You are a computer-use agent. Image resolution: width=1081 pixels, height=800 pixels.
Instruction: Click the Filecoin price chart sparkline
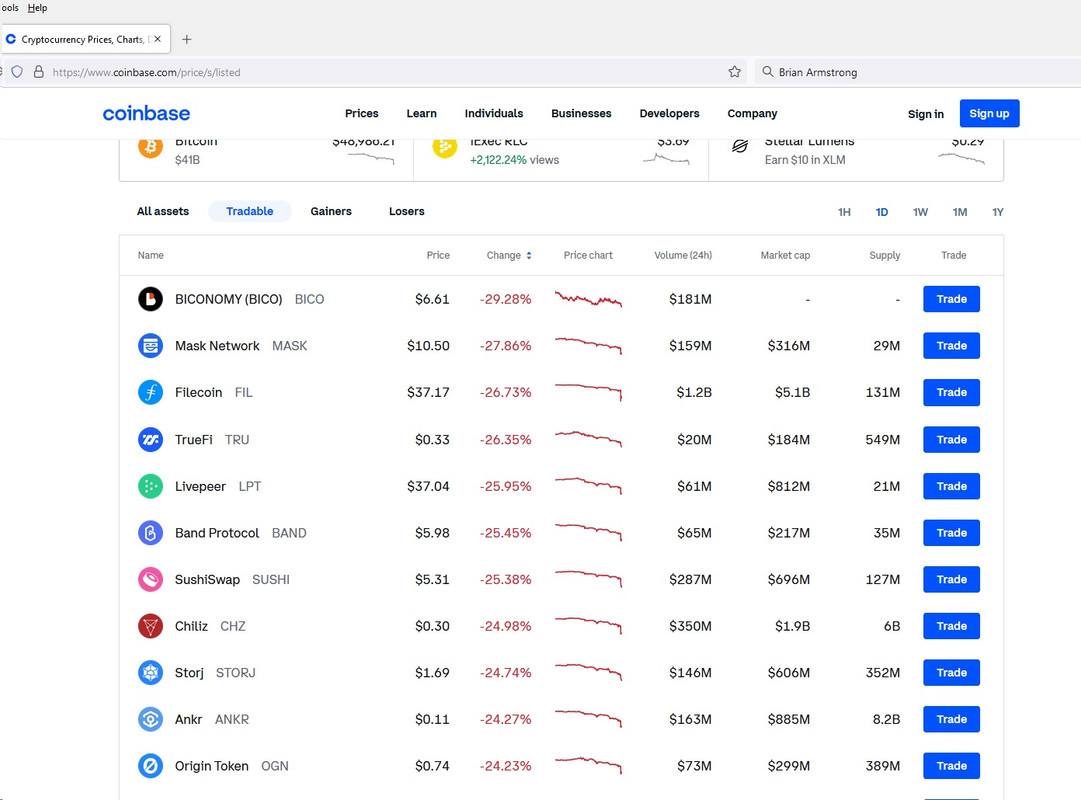(x=588, y=392)
